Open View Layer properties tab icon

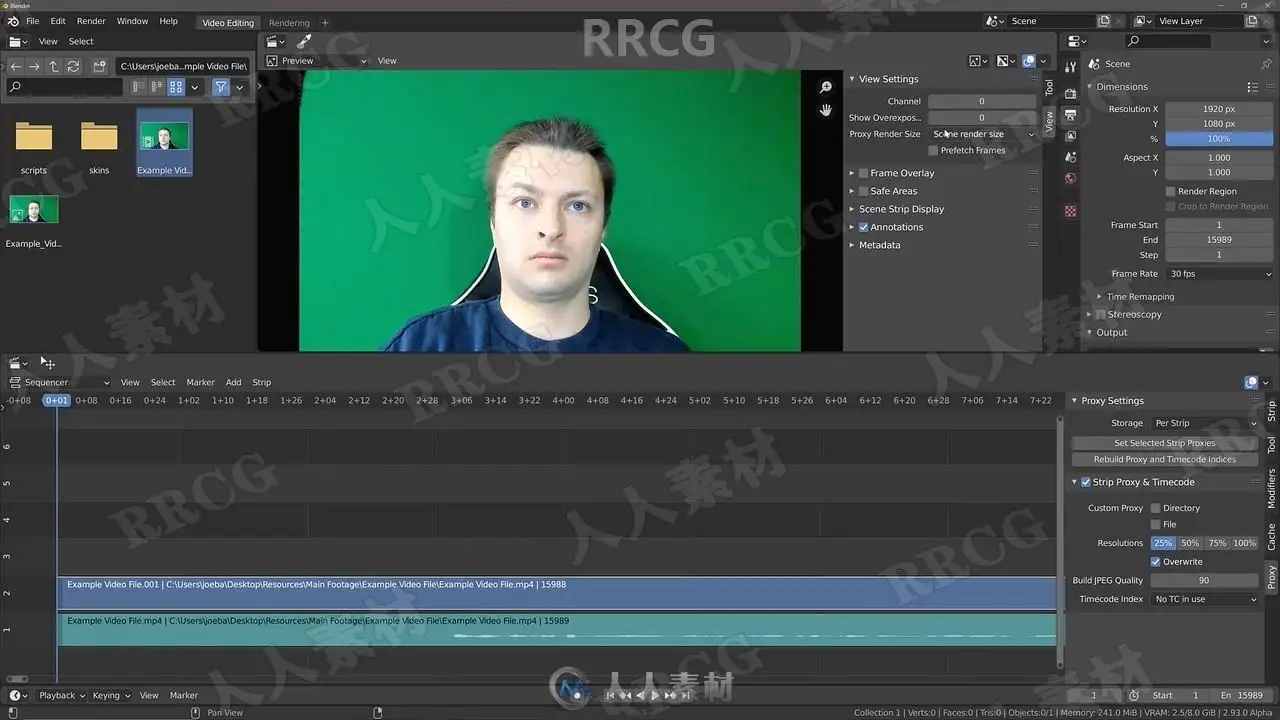(1070, 135)
